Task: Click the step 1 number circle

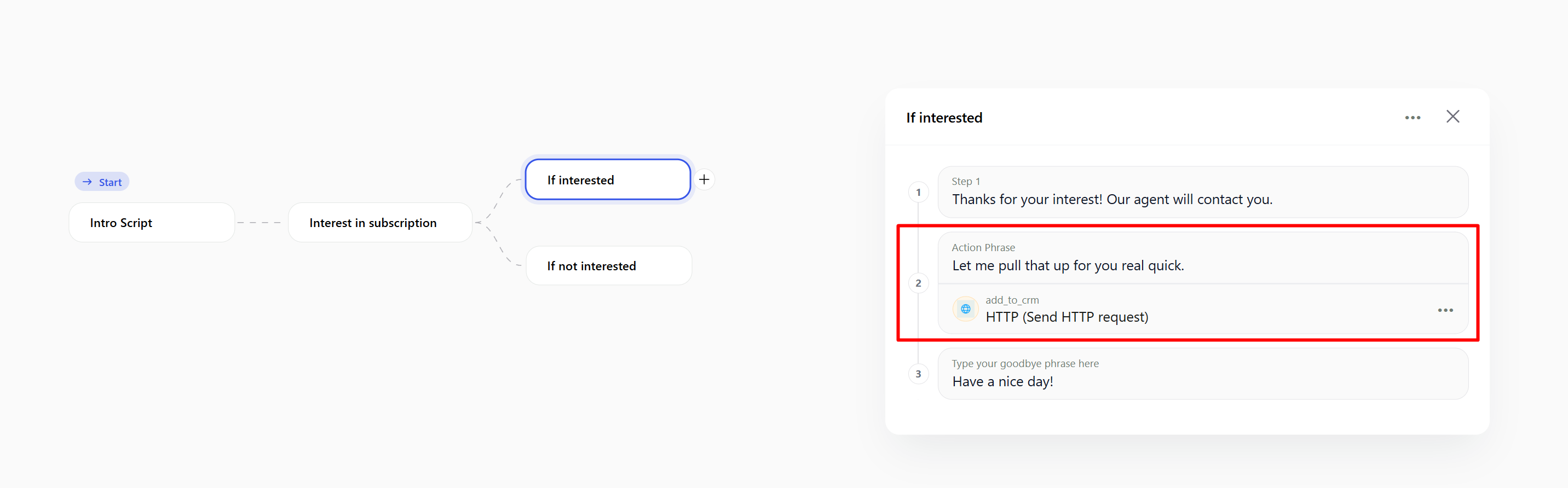Action: point(919,191)
